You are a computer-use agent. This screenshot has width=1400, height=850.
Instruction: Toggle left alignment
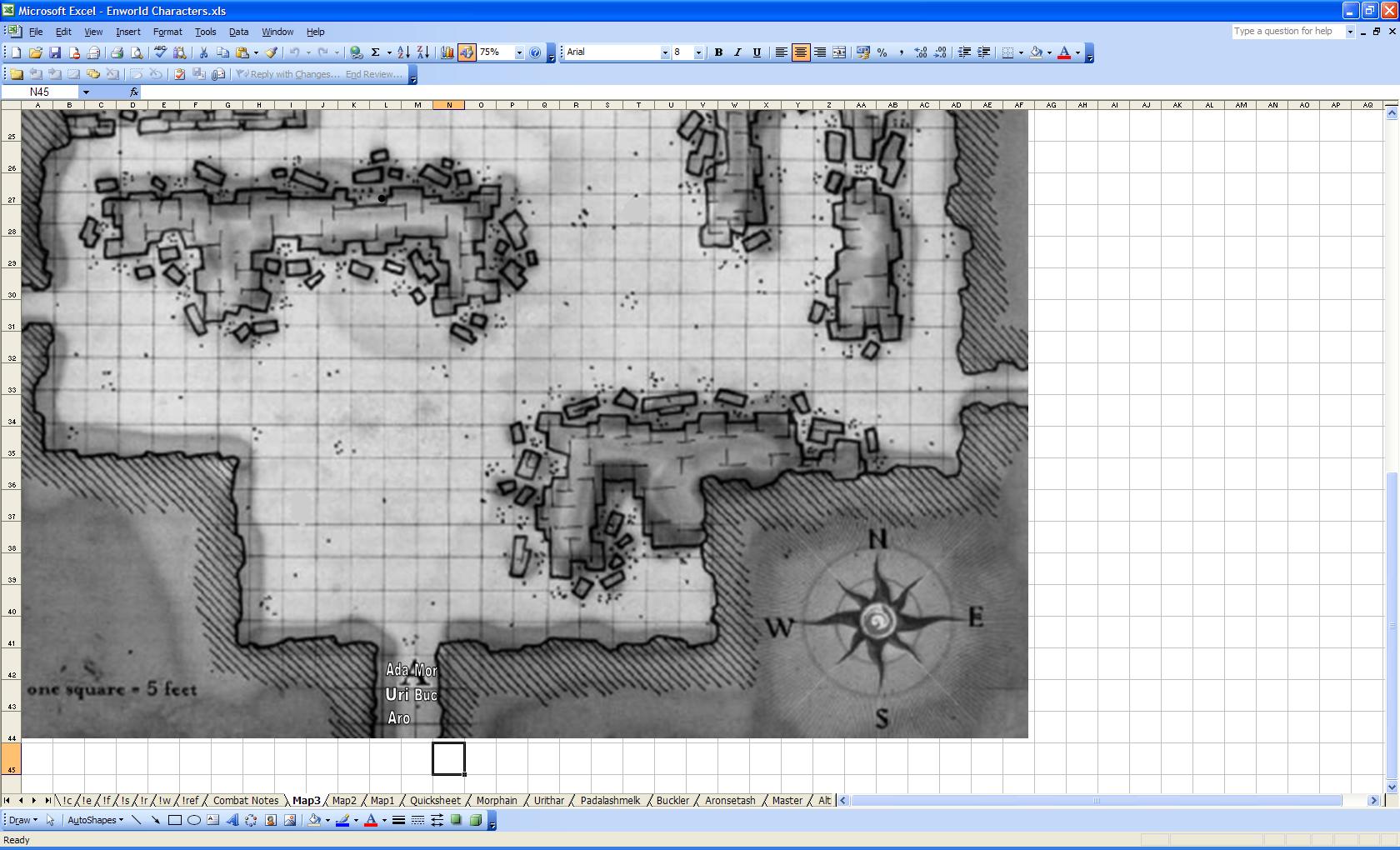click(x=781, y=52)
